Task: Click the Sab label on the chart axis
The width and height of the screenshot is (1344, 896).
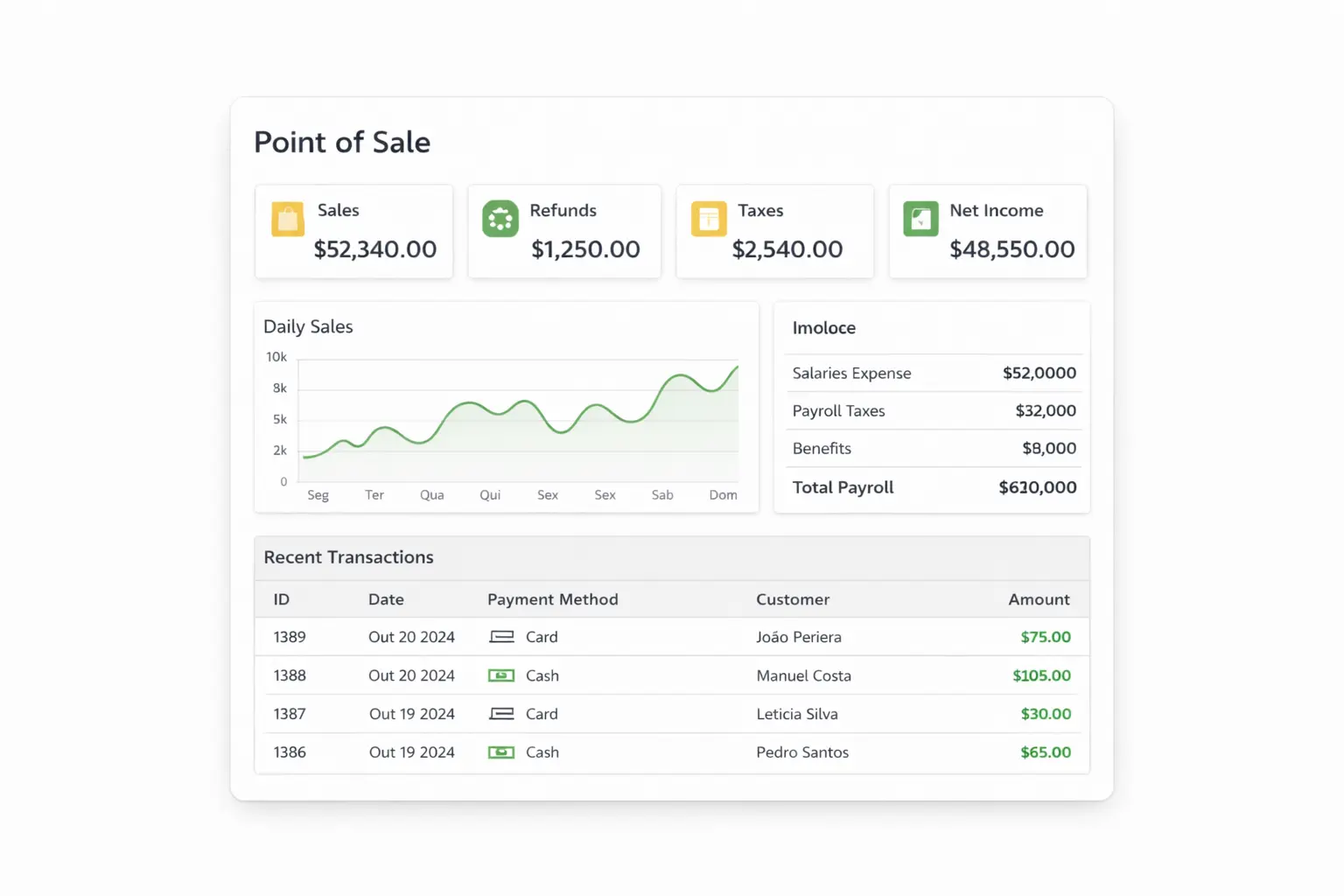Action: coord(661,494)
